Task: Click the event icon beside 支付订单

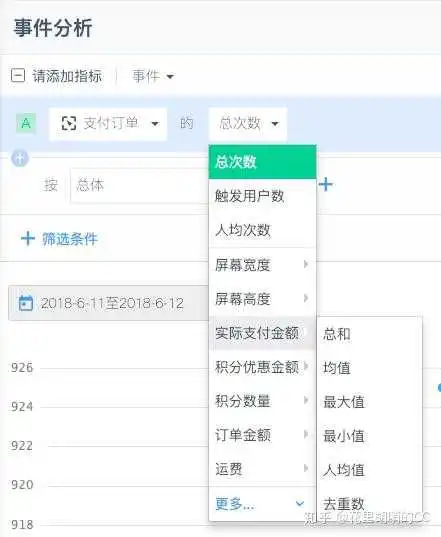Action: [69, 123]
